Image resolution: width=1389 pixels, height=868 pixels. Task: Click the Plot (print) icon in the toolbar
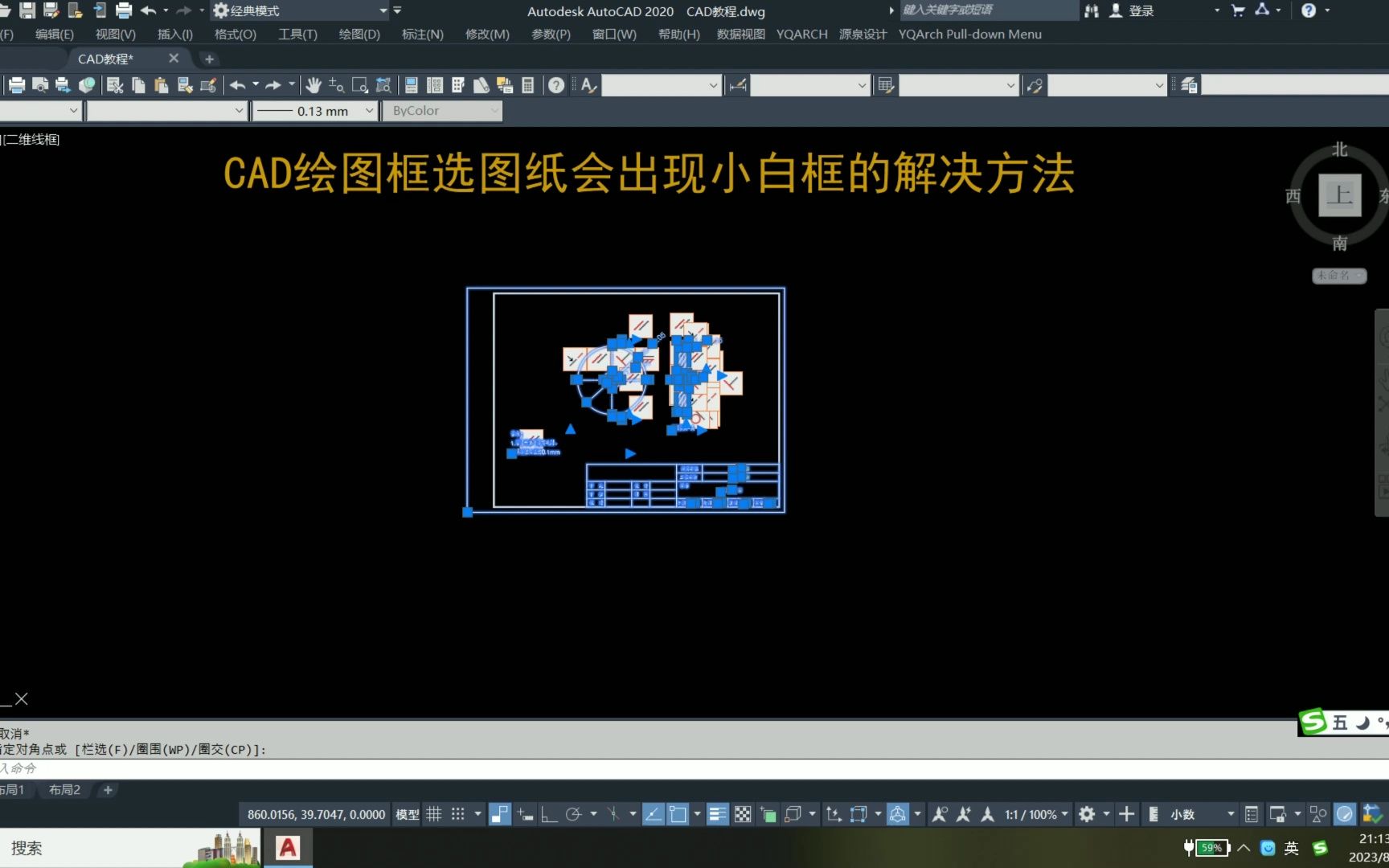17,85
